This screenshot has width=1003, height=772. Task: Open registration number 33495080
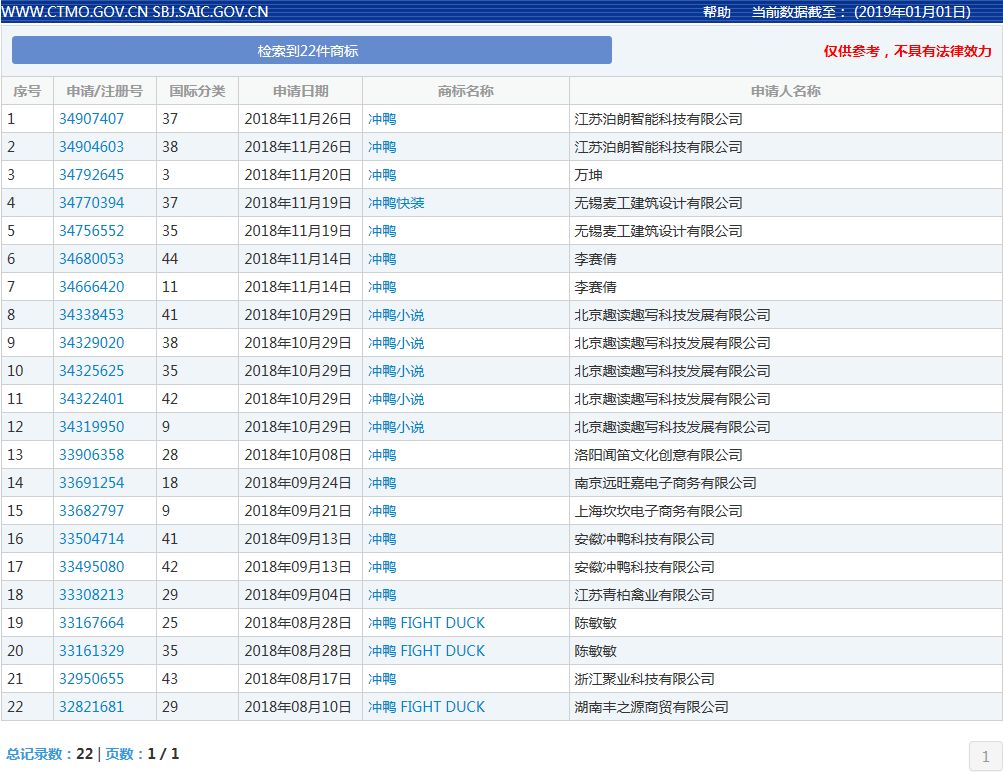tap(91, 567)
